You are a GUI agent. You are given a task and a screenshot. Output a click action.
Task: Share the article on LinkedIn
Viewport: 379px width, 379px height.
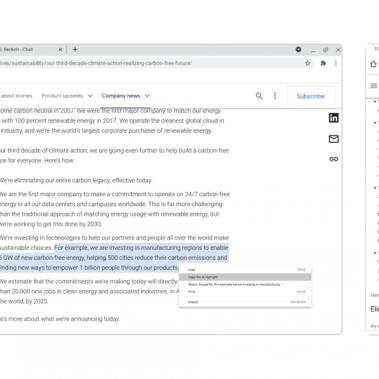pyautogui.click(x=334, y=118)
